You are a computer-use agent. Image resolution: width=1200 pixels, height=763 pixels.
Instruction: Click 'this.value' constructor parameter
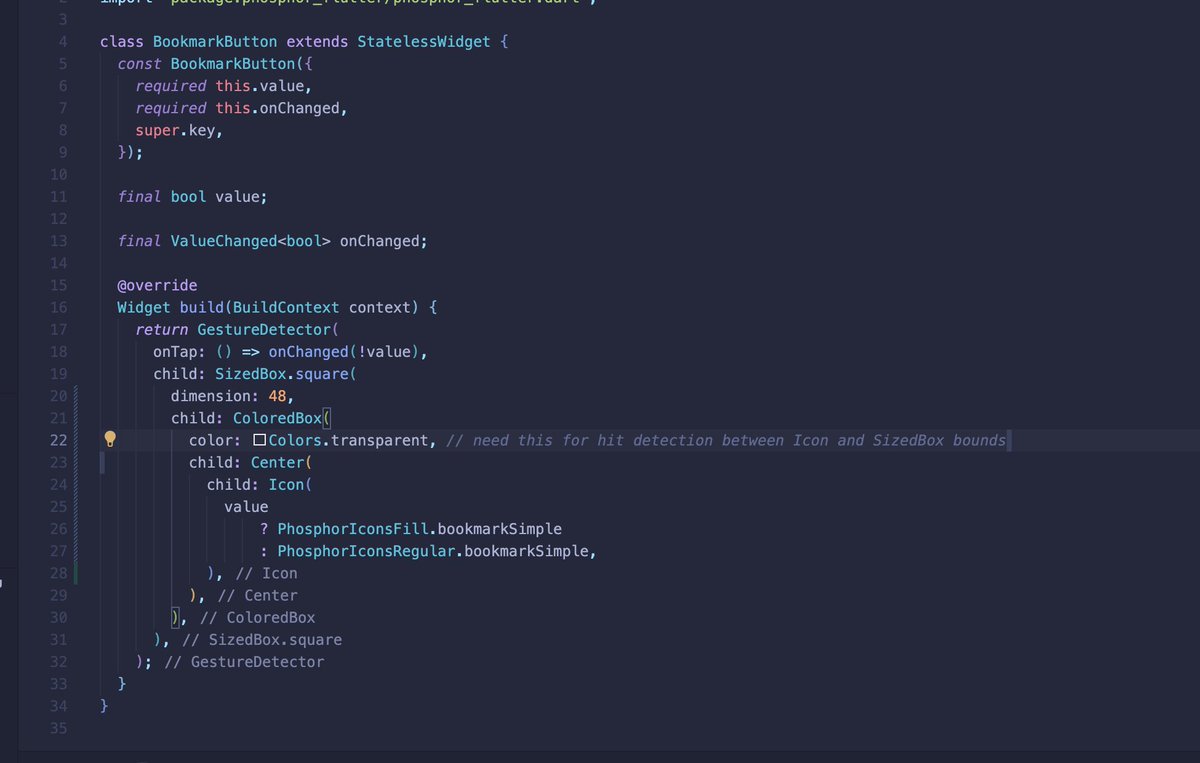pos(260,86)
